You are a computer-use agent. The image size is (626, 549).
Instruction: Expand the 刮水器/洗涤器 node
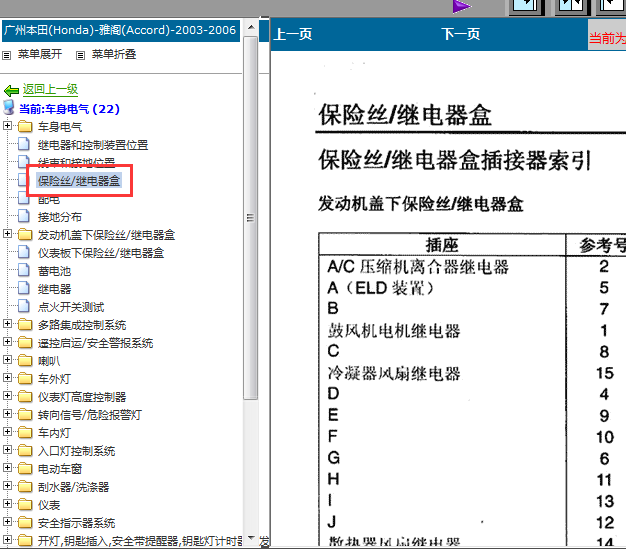point(7,486)
